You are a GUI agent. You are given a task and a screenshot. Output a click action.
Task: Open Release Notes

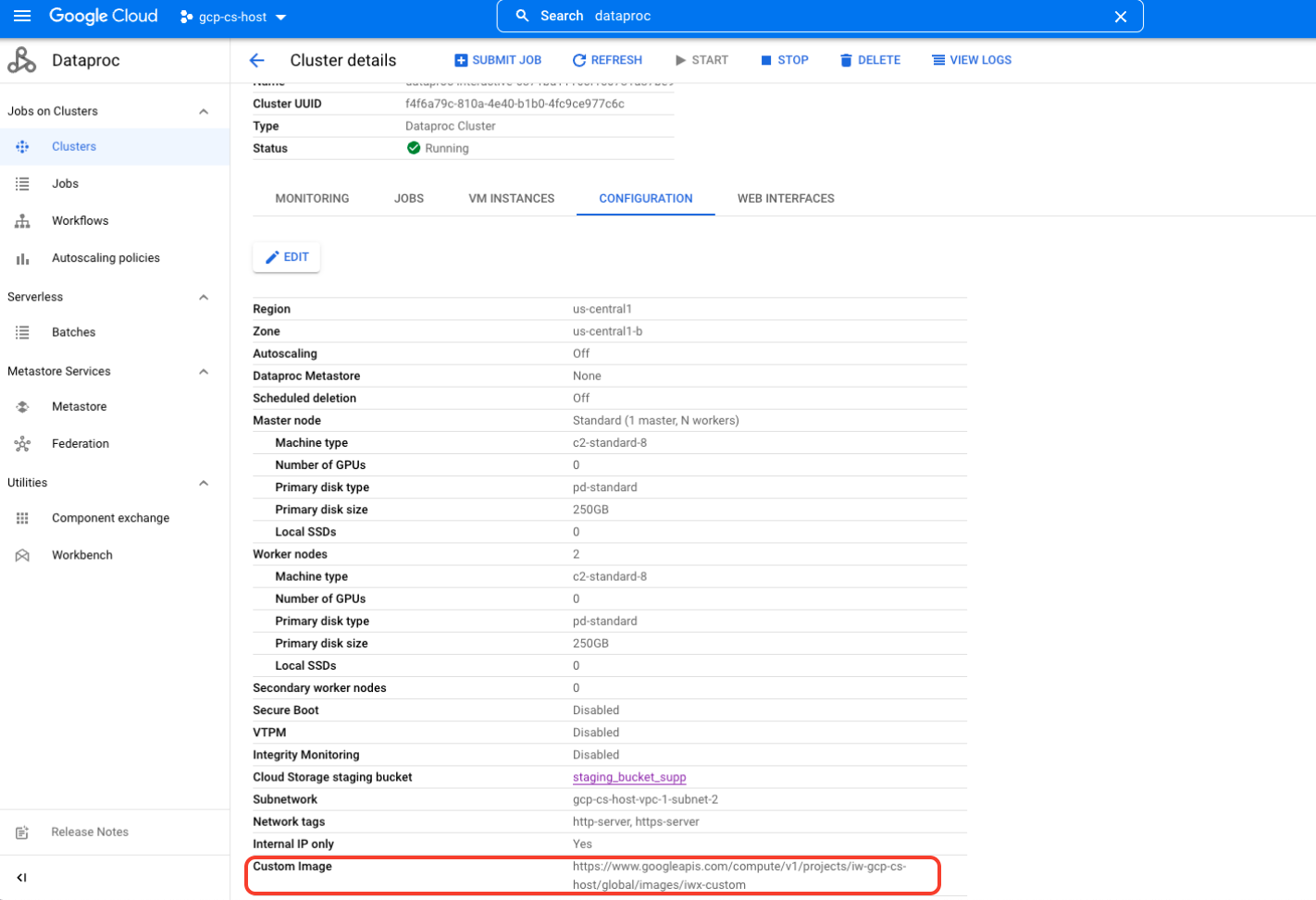click(x=90, y=832)
